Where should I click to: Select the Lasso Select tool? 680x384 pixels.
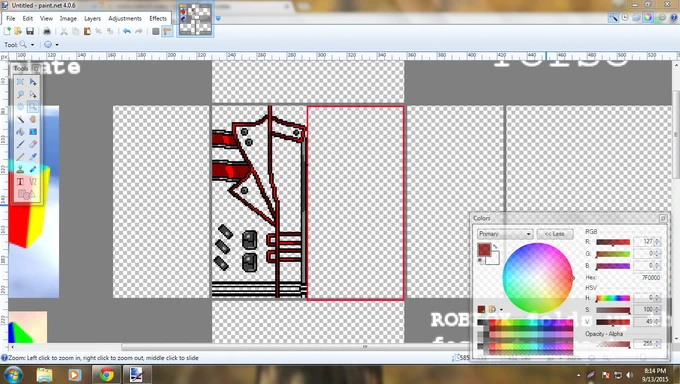(x=20, y=94)
